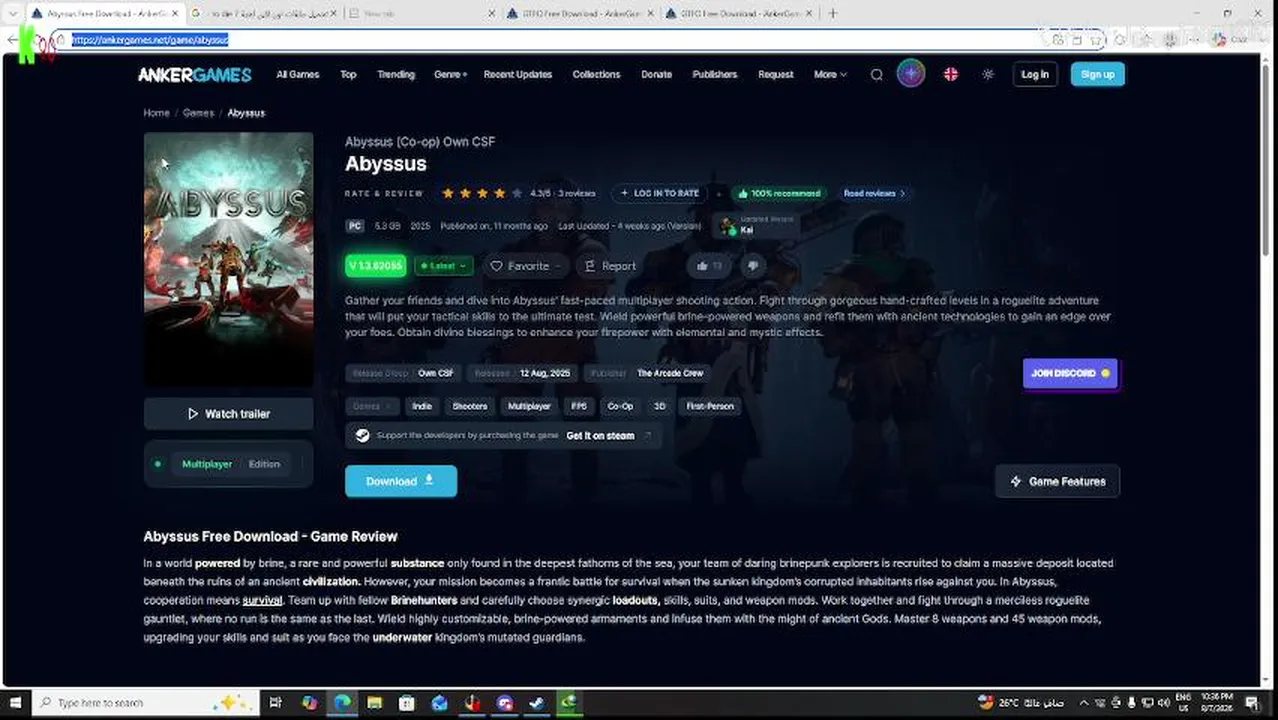Image resolution: width=1278 pixels, height=720 pixels.
Task: Expand the More menu in navigation
Action: (x=830, y=74)
